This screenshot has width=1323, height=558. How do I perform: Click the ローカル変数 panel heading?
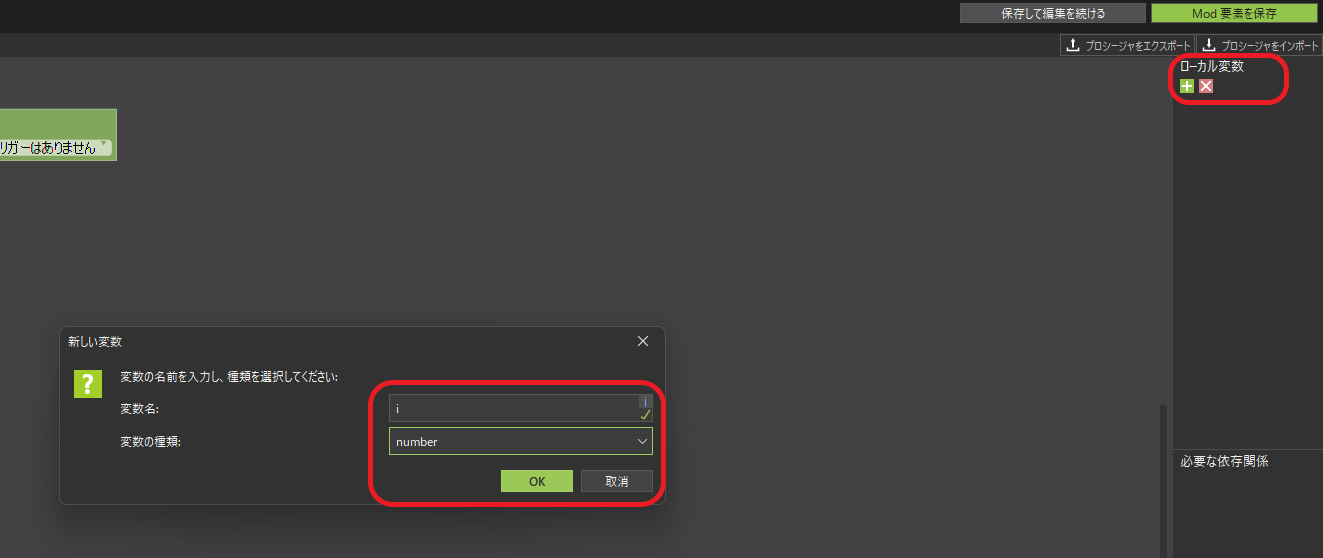[x=1212, y=67]
